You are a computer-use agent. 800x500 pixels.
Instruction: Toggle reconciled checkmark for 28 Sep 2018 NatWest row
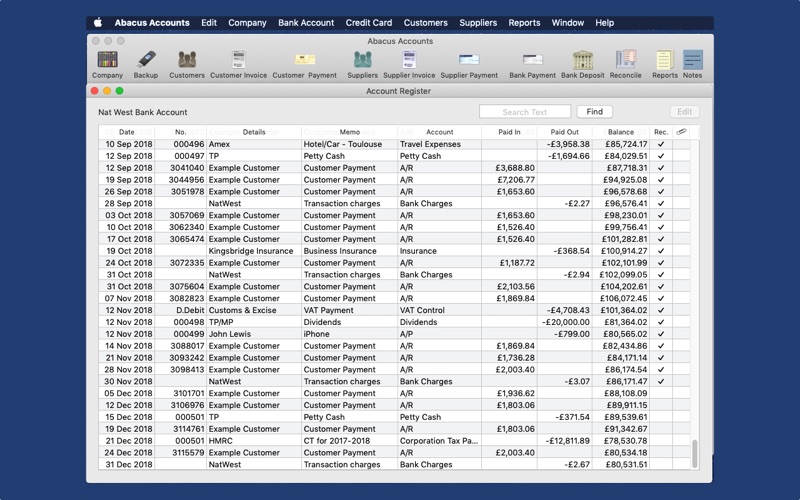click(x=661, y=204)
